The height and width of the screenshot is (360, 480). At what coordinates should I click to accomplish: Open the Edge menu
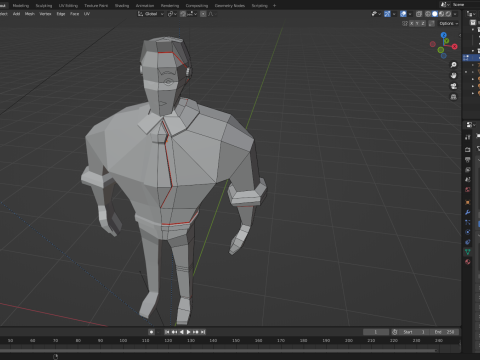tap(61, 14)
